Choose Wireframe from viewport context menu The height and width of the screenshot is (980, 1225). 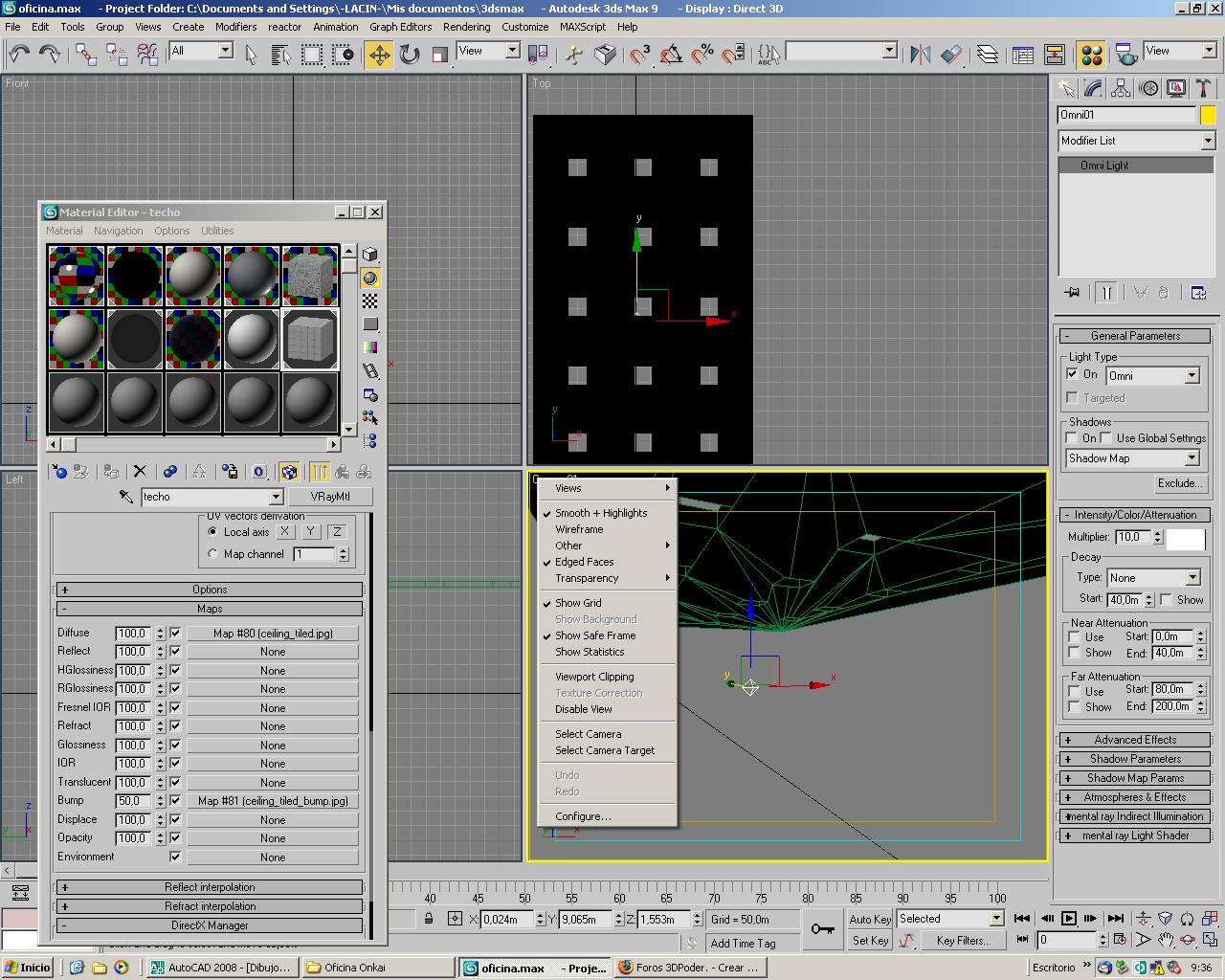(579, 529)
